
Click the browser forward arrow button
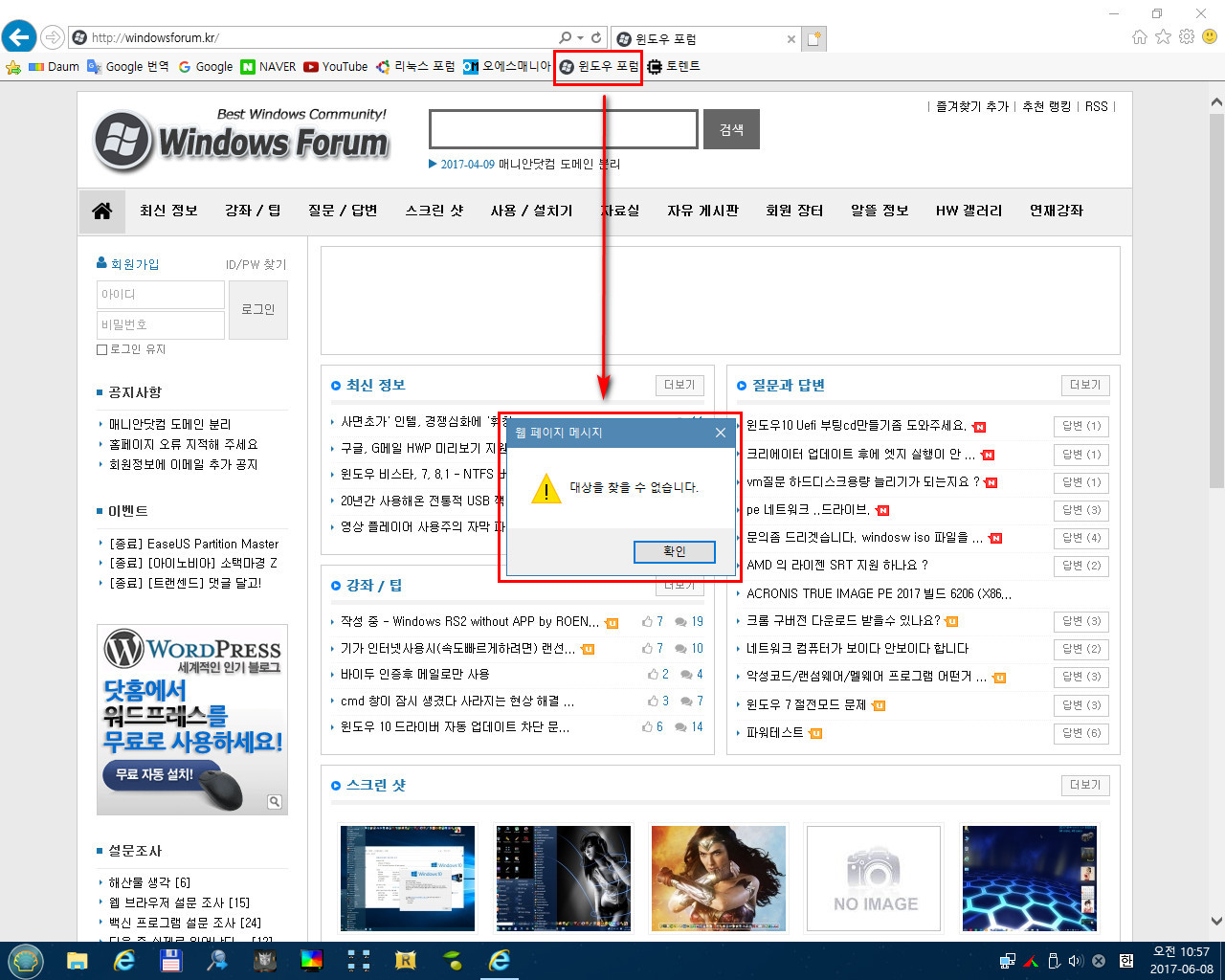coord(53,37)
